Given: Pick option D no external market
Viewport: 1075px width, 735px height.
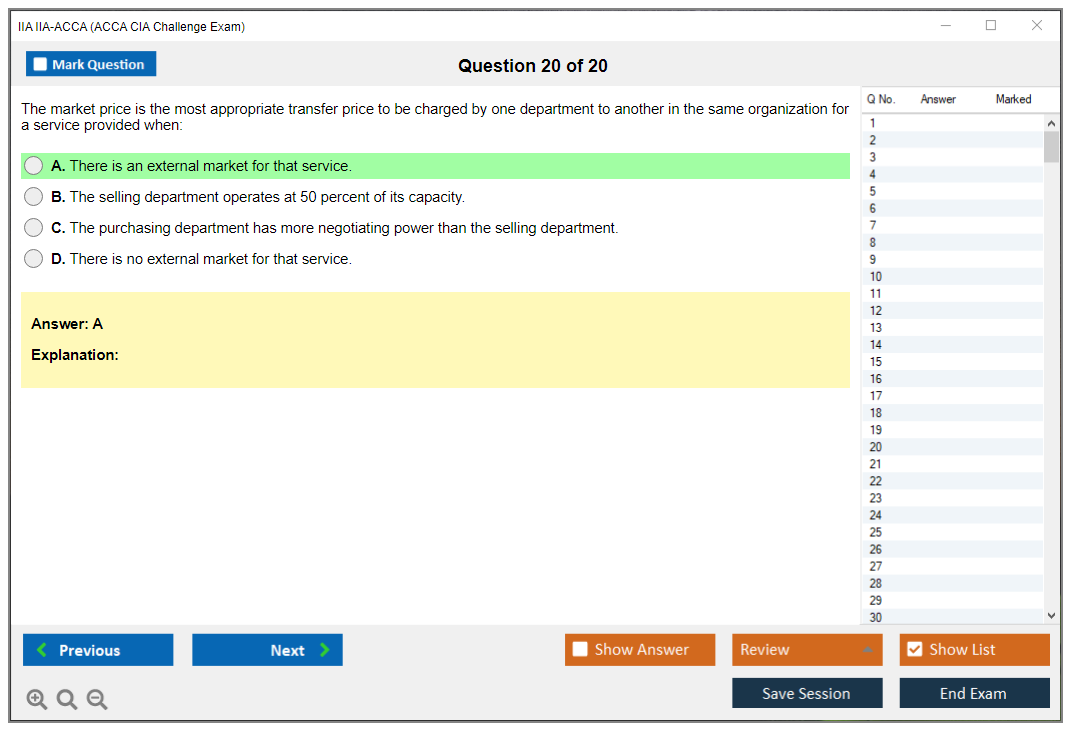Looking at the screenshot, I should pyautogui.click(x=34, y=259).
